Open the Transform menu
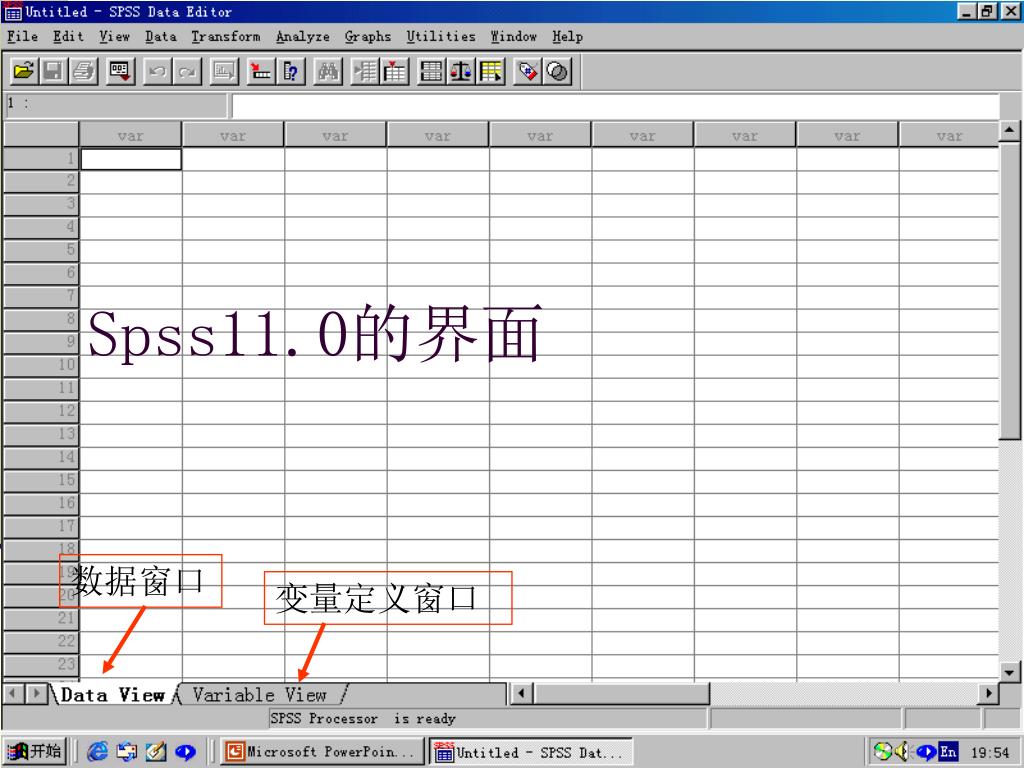 (x=226, y=37)
